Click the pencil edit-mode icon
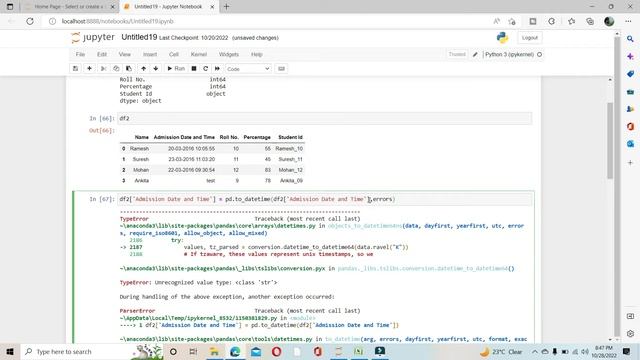The height and width of the screenshot is (360, 640). click(475, 54)
